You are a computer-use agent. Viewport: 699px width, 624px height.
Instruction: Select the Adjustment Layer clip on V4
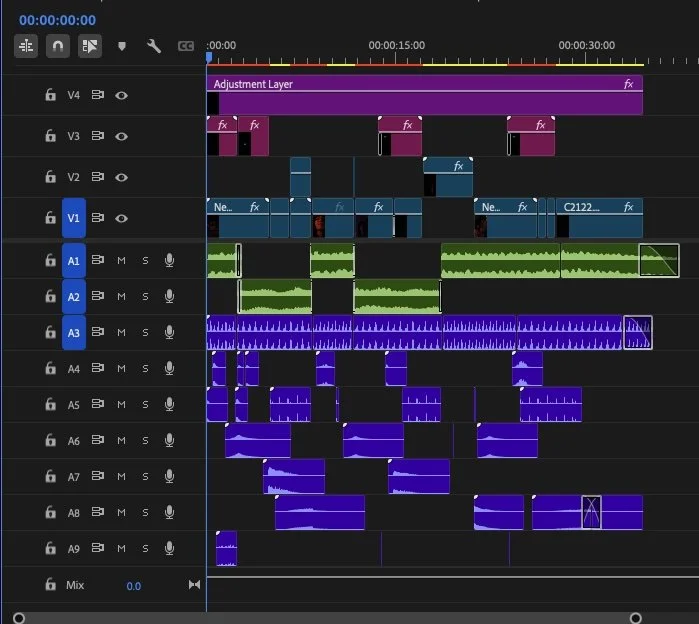click(x=424, y=95)
